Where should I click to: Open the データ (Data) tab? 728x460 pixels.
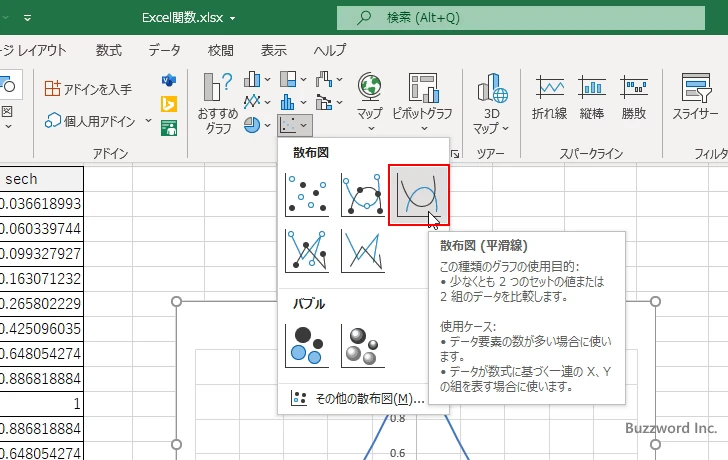(x=164, y=50)
